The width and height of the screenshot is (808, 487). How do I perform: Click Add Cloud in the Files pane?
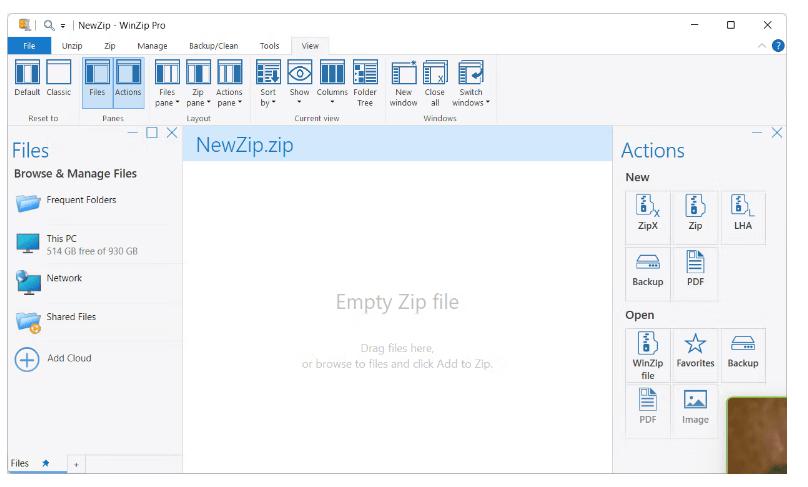pos(68,359)
